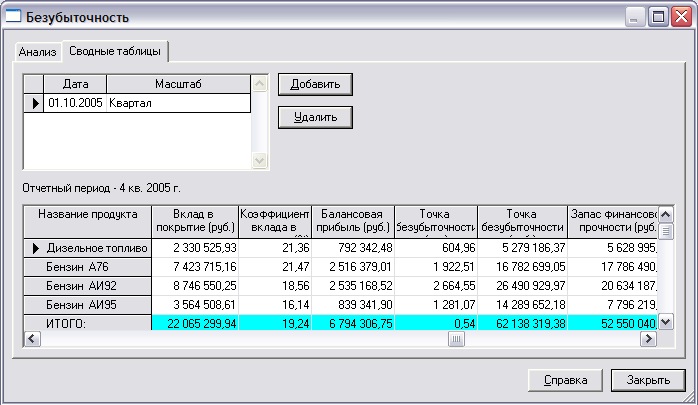This screenshot has height=405, width=698.
Task: Minimize the Безубыточность window
Action: [634, 17]
